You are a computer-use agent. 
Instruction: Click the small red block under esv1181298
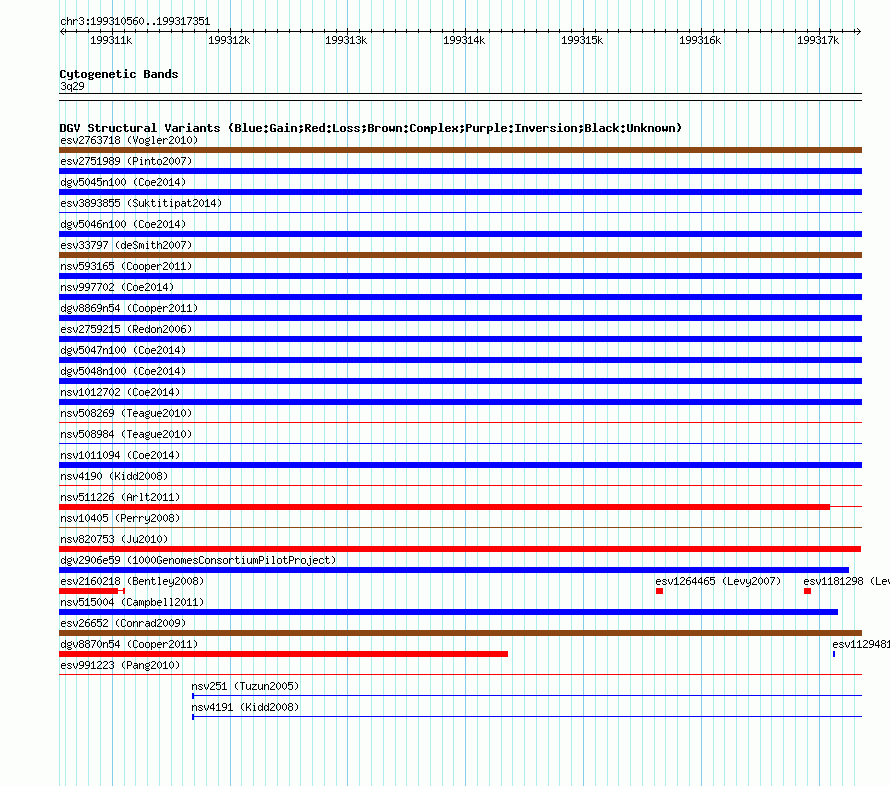808,591
